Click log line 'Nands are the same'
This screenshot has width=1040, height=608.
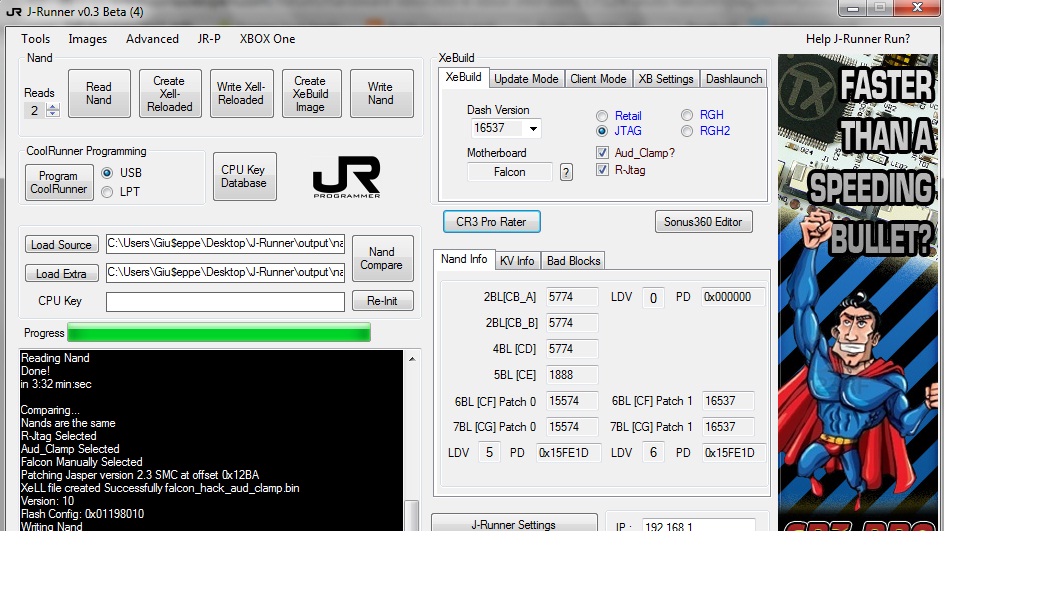(x=68, y=423)
